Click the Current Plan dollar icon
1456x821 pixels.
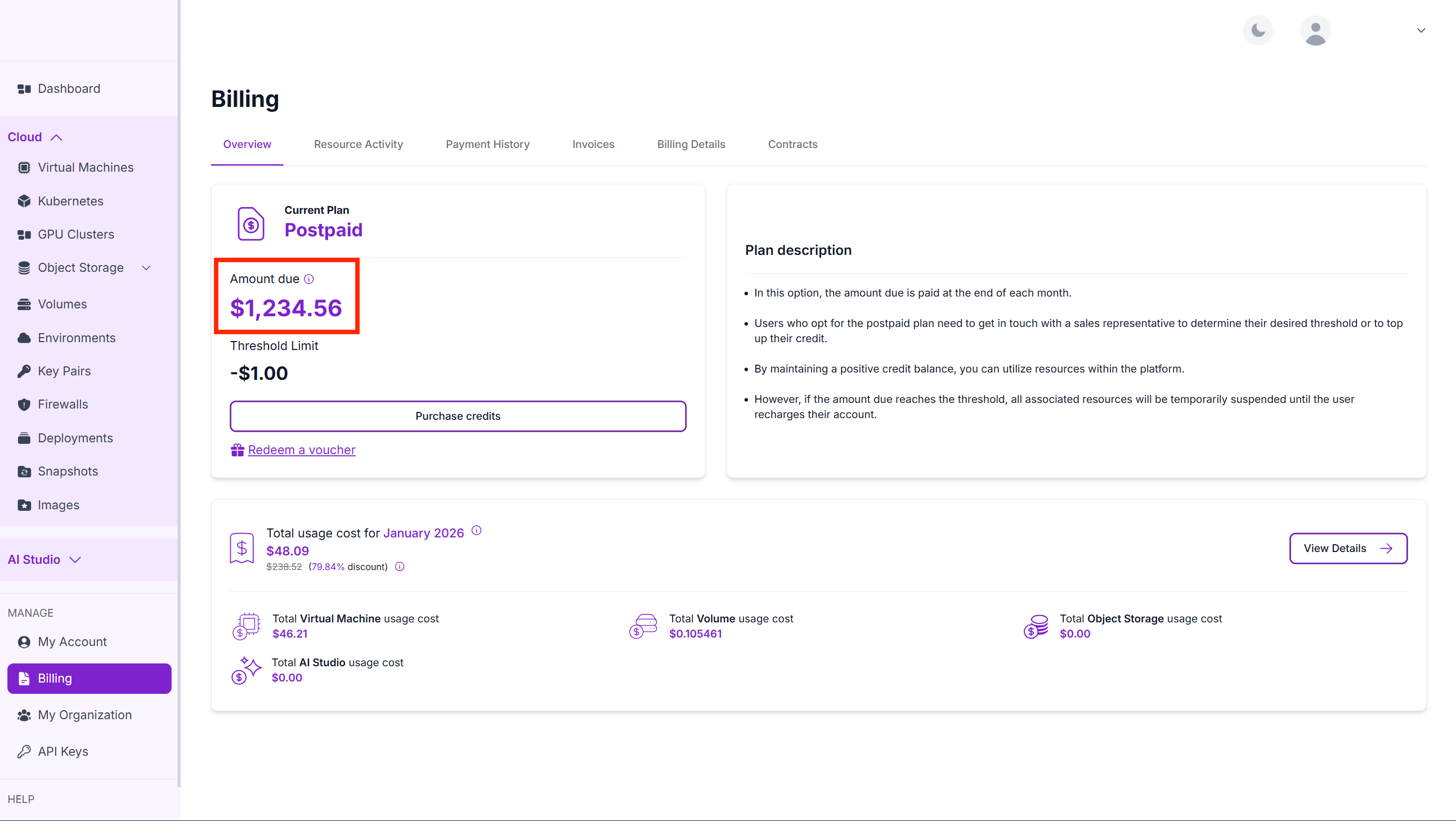click(x=251, y=225)
